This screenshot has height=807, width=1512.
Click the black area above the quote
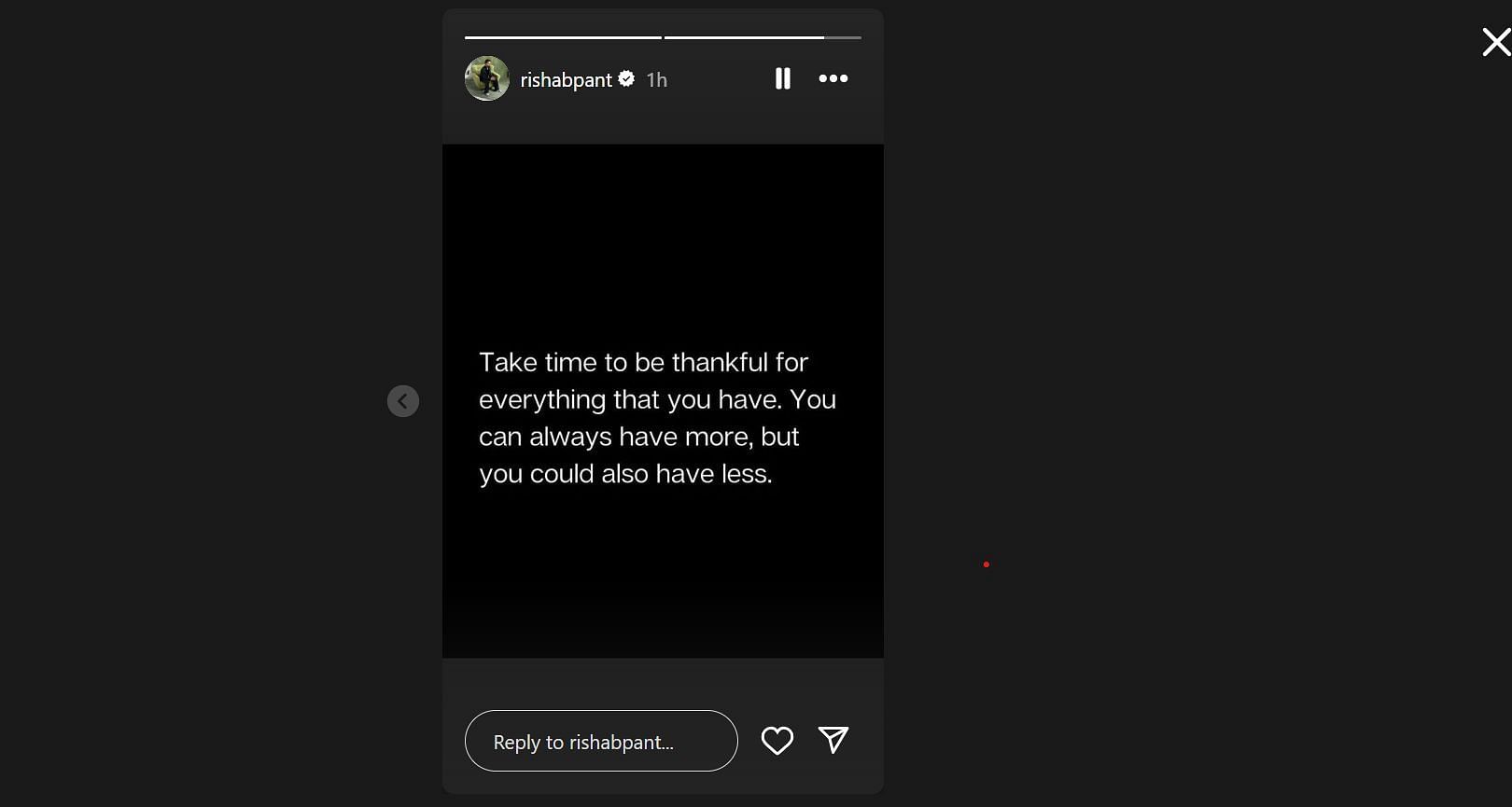coord(663,244)
